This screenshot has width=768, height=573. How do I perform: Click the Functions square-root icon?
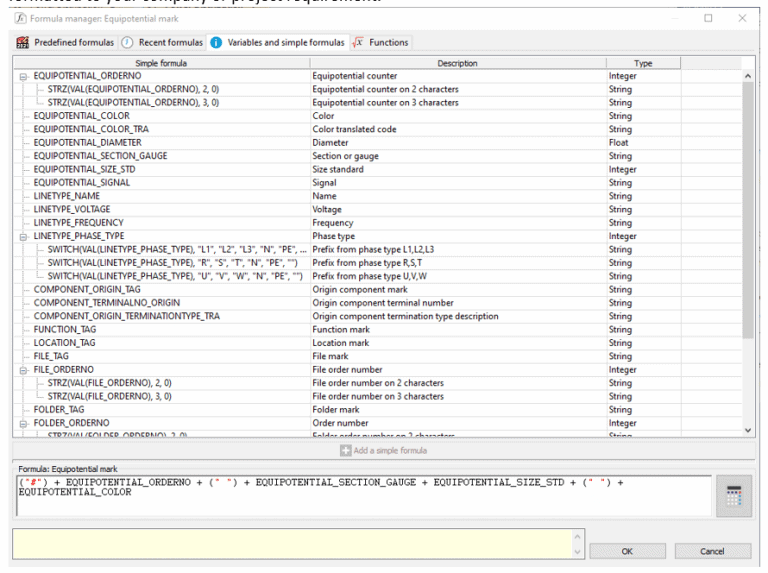358,43
